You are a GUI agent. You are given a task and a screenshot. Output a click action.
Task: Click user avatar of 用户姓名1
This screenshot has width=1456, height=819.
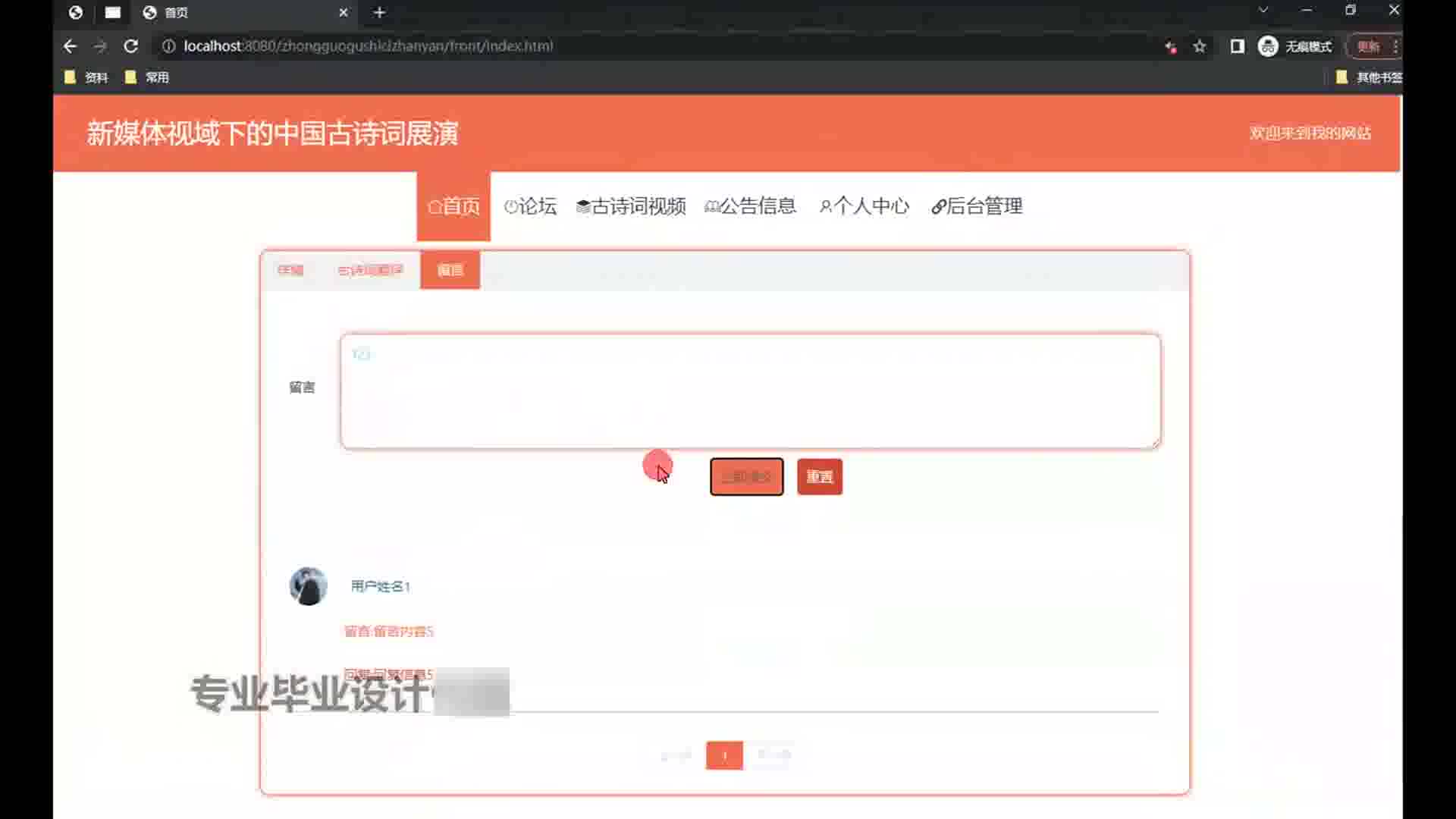click(308, 586)
